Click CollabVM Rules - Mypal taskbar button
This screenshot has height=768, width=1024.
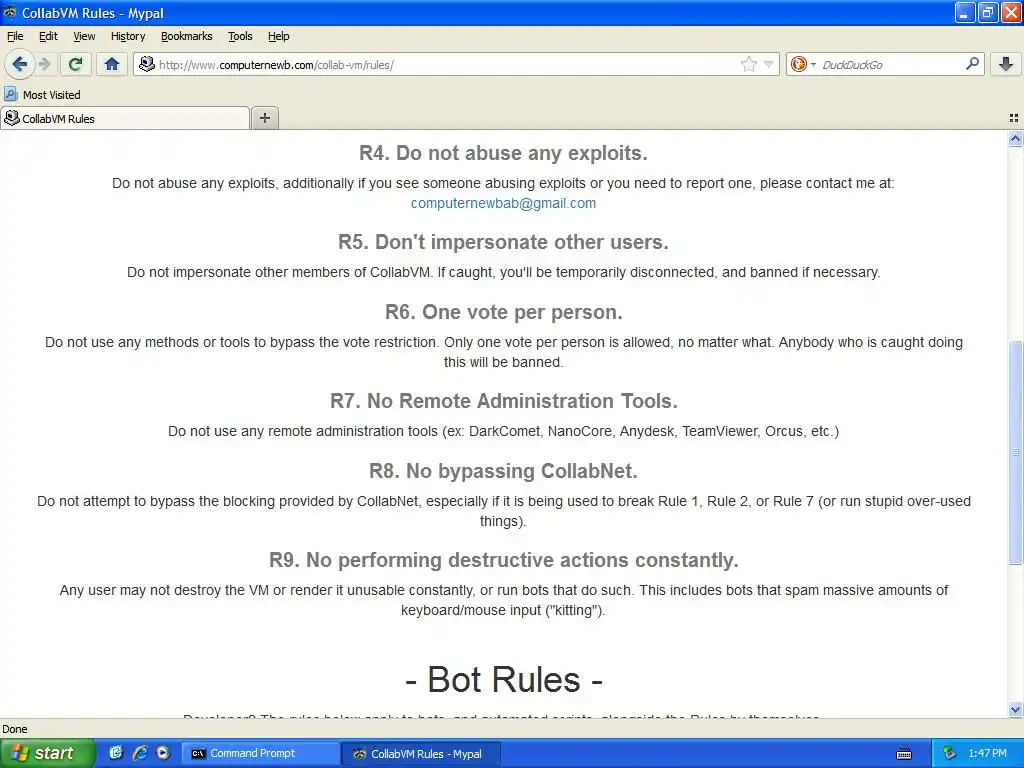click(x=421, y=754)
